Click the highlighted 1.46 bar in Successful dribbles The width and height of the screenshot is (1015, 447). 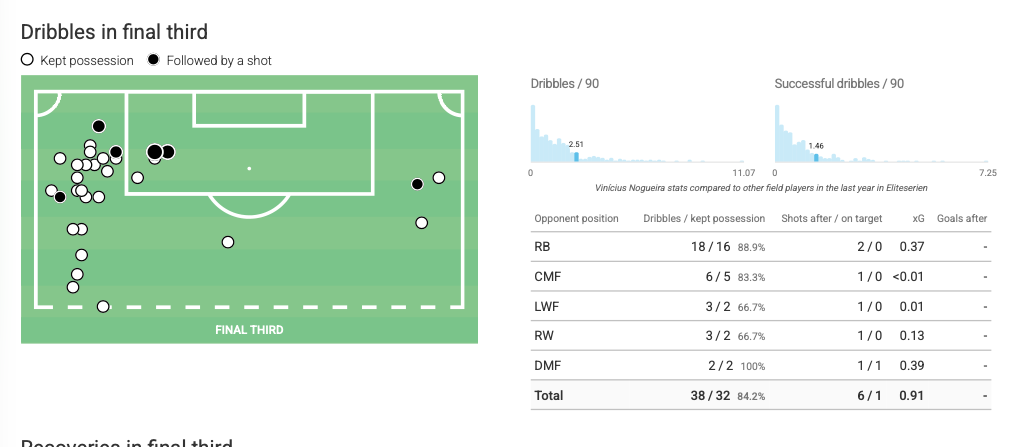pos(816,157)
